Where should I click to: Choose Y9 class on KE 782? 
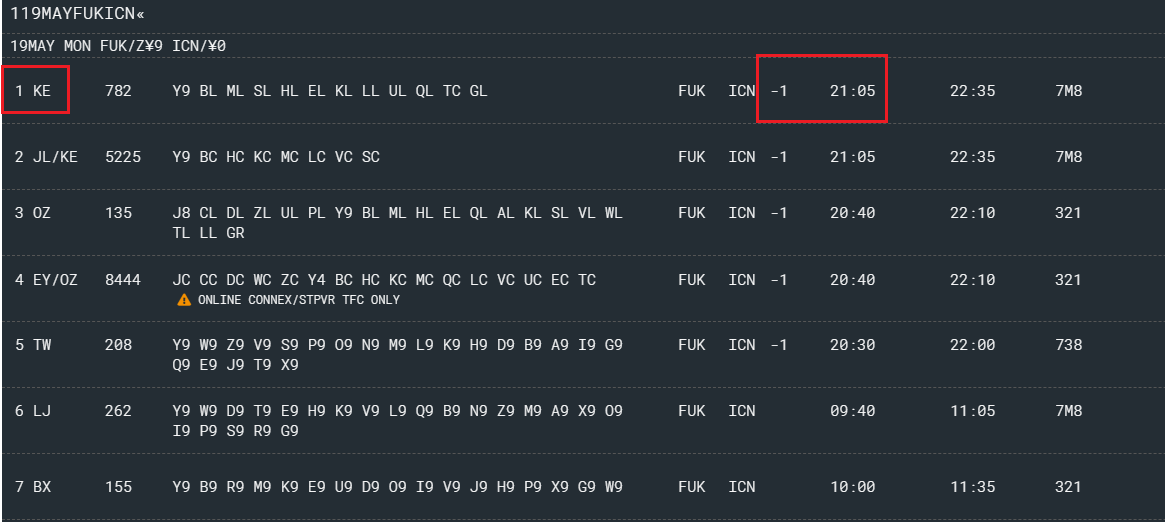(x=181, y=91)
